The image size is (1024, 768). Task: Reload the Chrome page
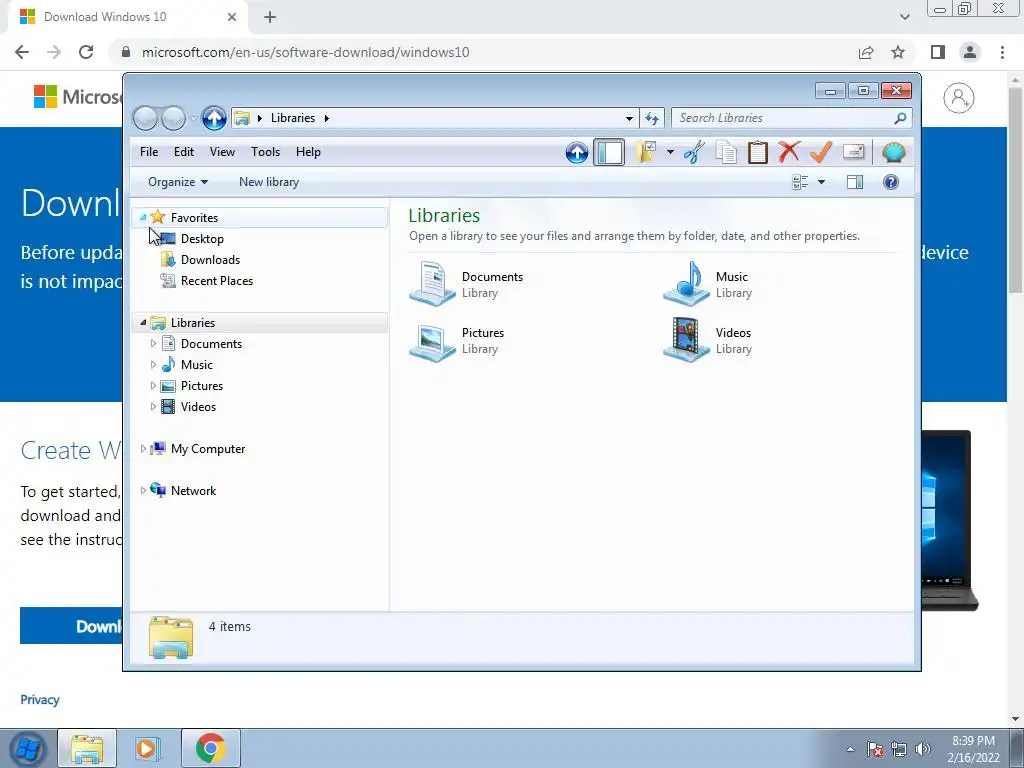tap(86, 52)
